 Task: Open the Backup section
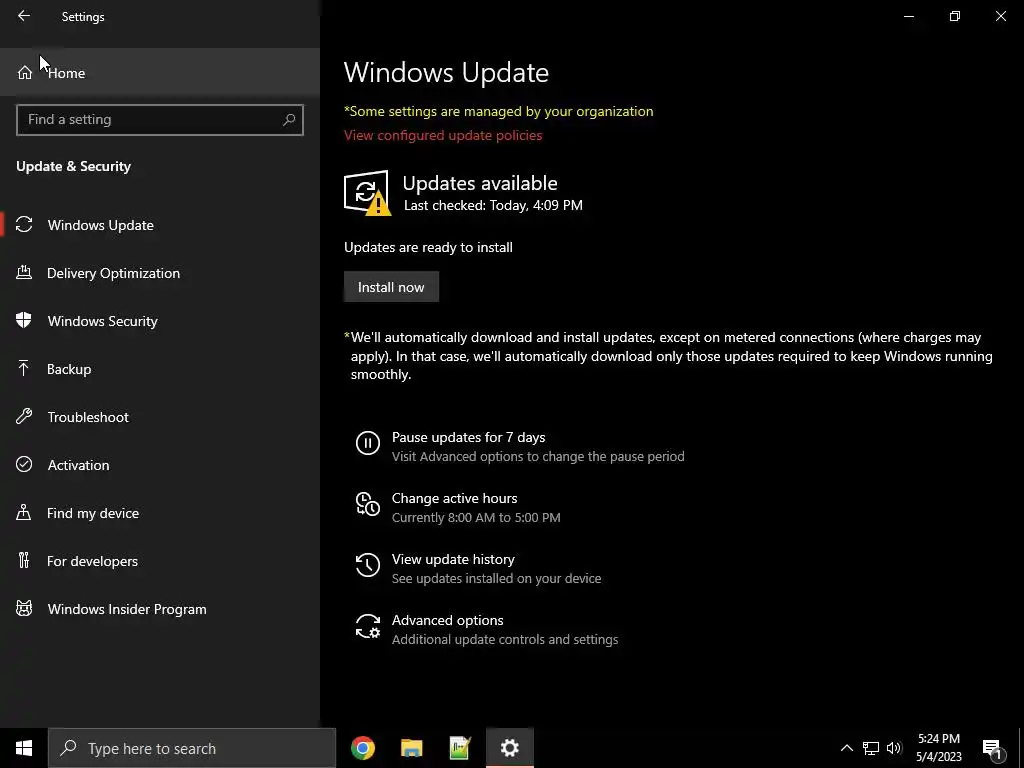(x=159, y=369)
